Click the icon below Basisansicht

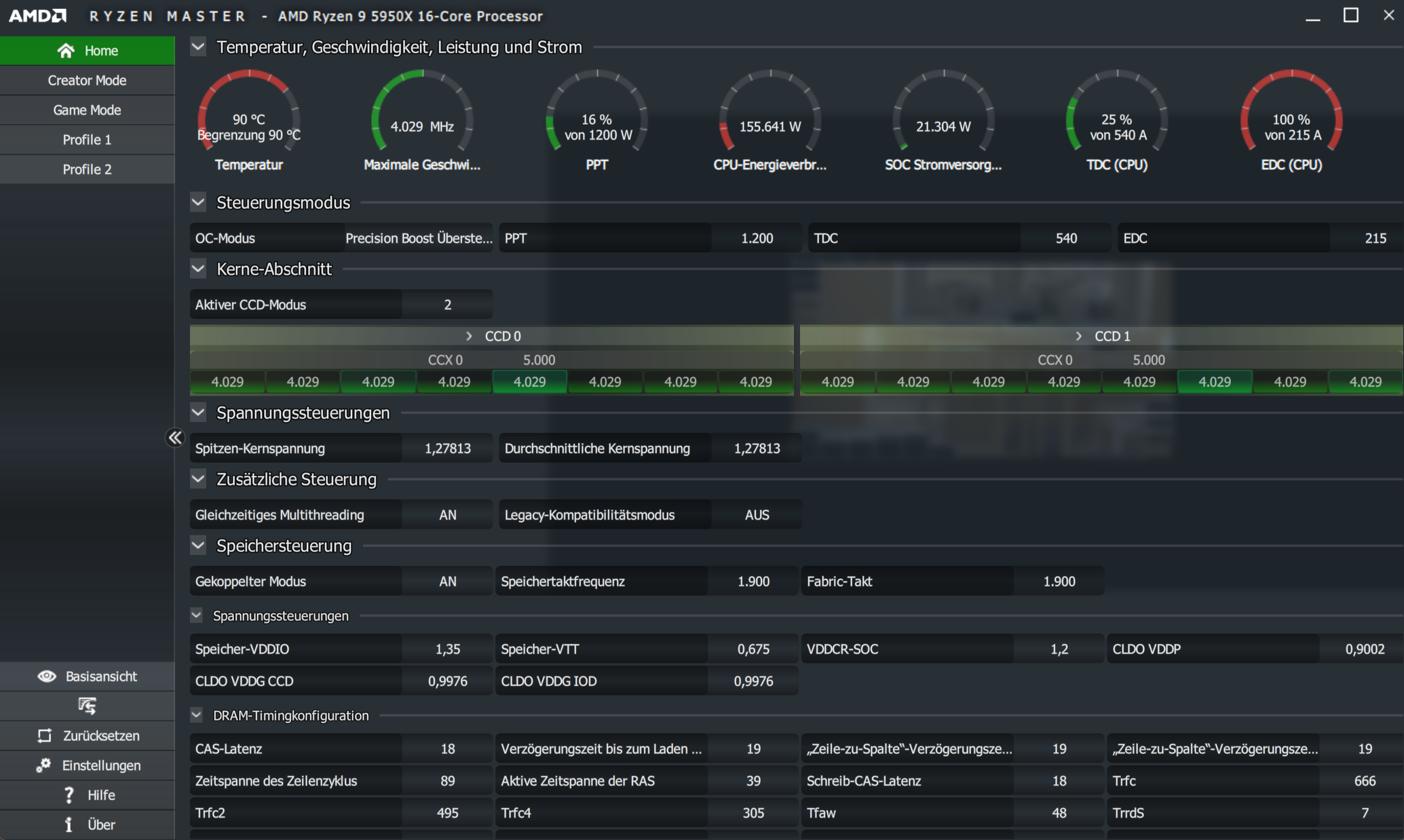click(x=87, y=706)
